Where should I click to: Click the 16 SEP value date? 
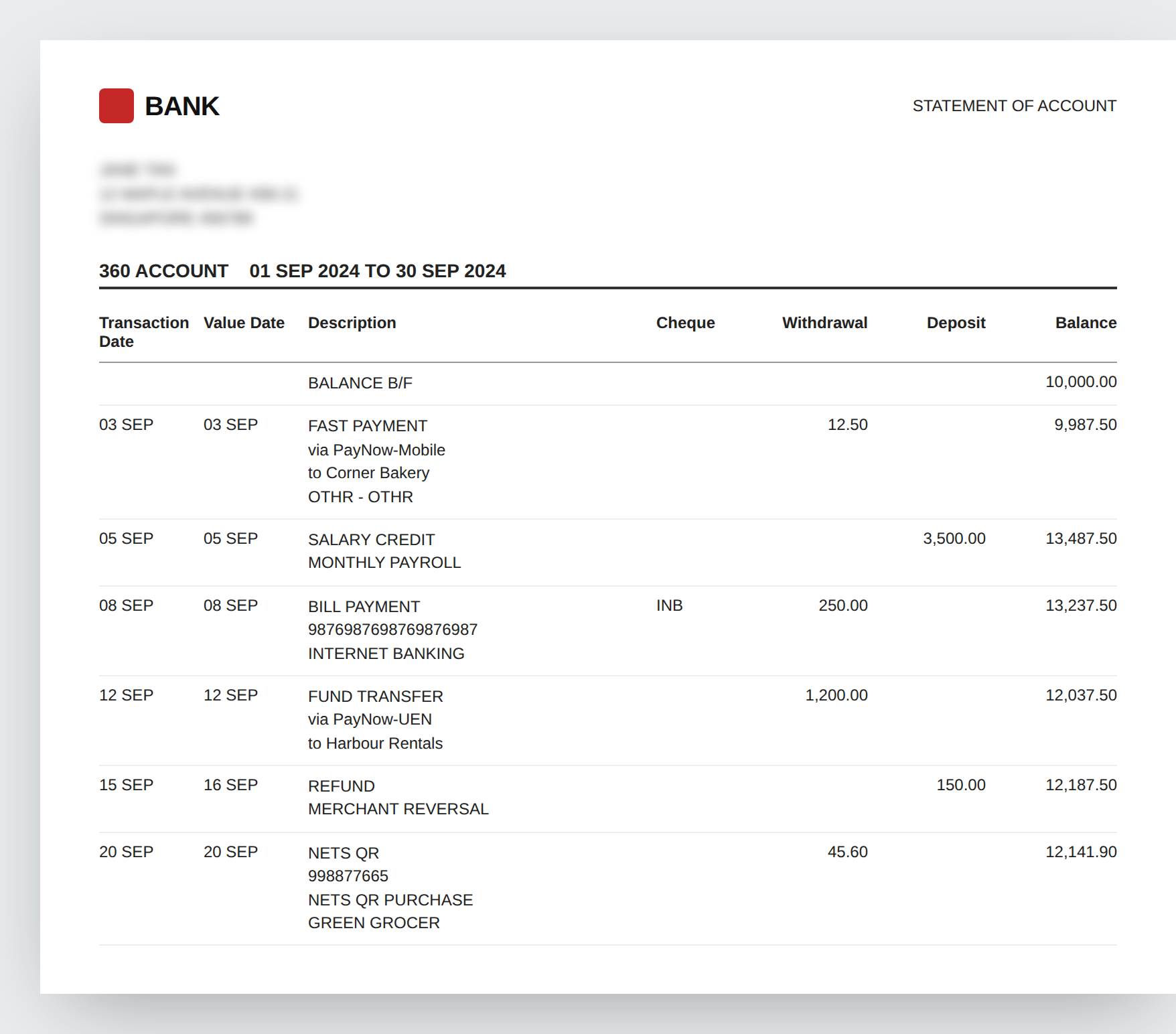tap(231, 785)
